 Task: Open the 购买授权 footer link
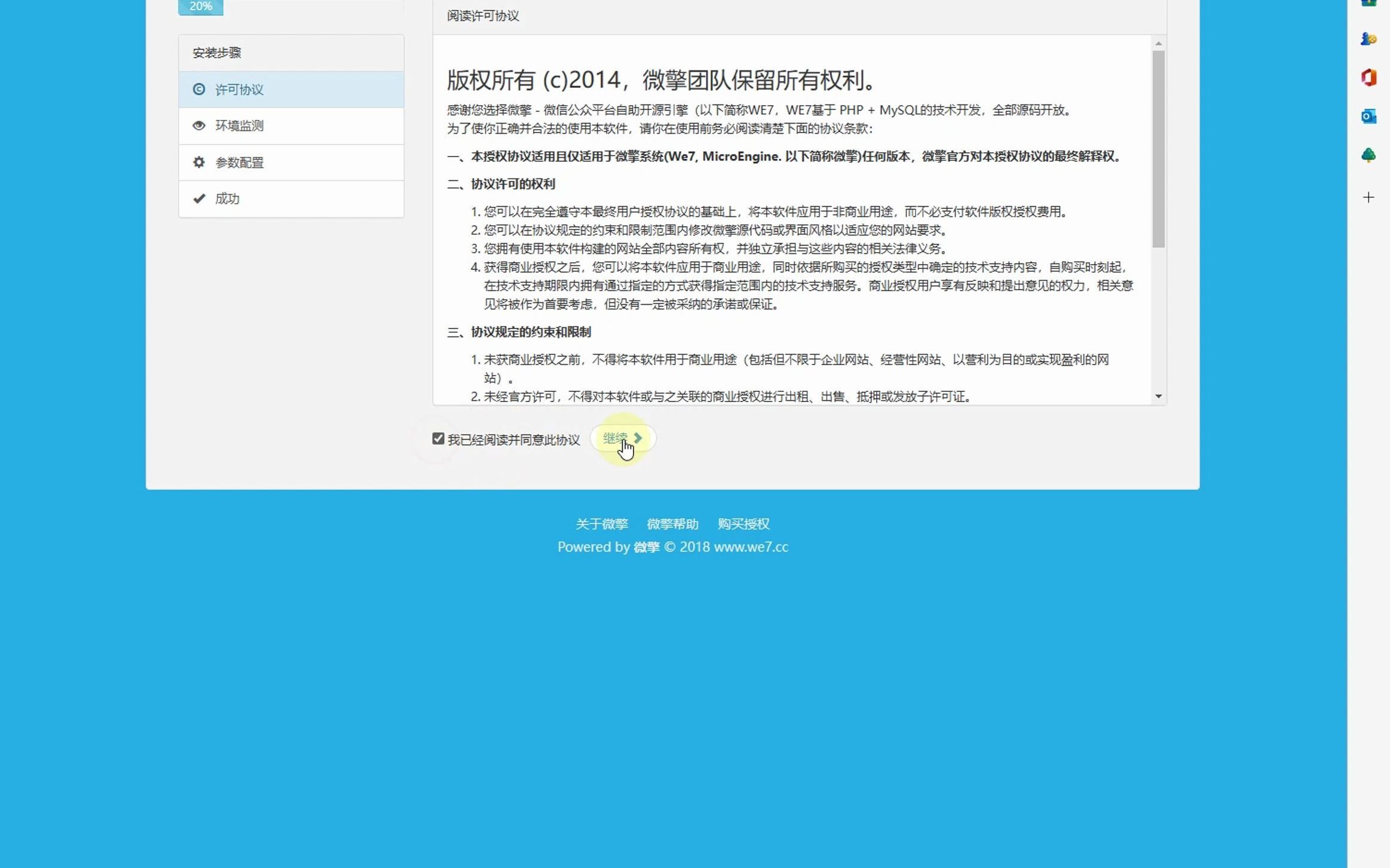tap(743, 524)
